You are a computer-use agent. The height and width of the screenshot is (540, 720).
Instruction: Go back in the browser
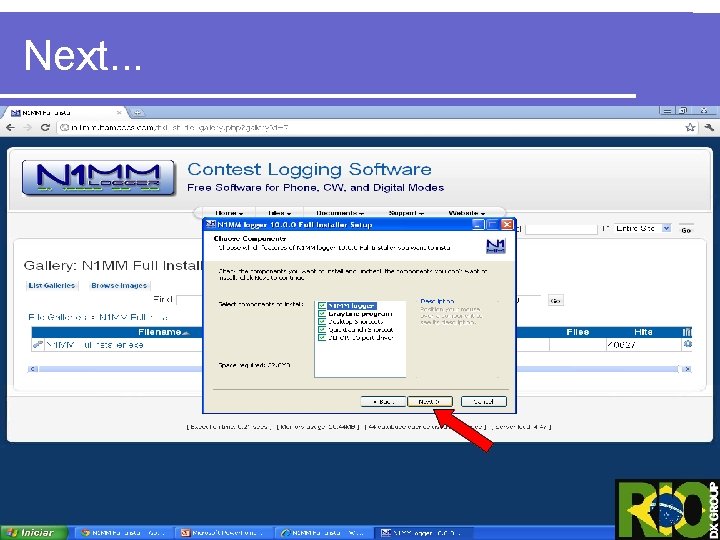11,127
